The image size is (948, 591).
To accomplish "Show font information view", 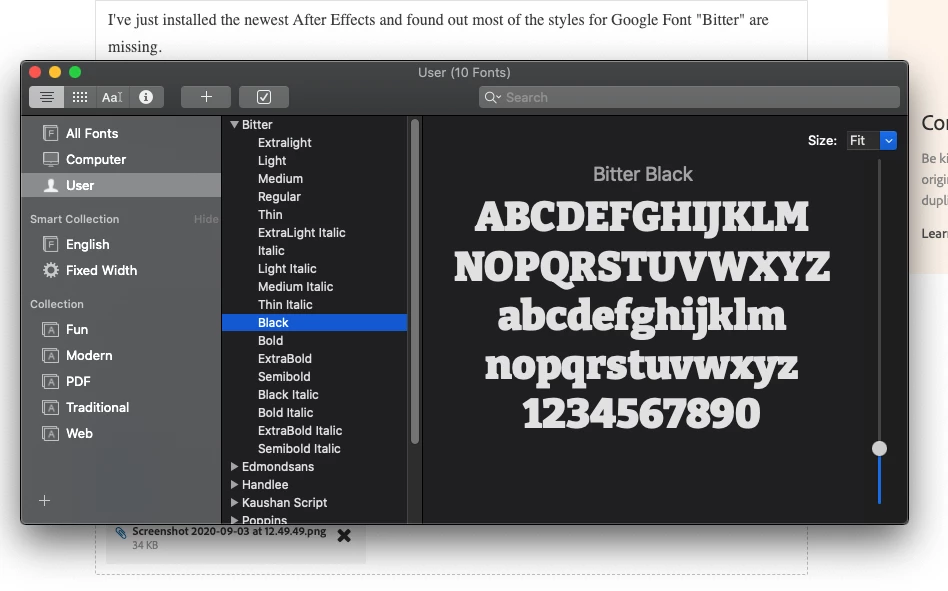I will pyautogui.click(x=146, y=97).
